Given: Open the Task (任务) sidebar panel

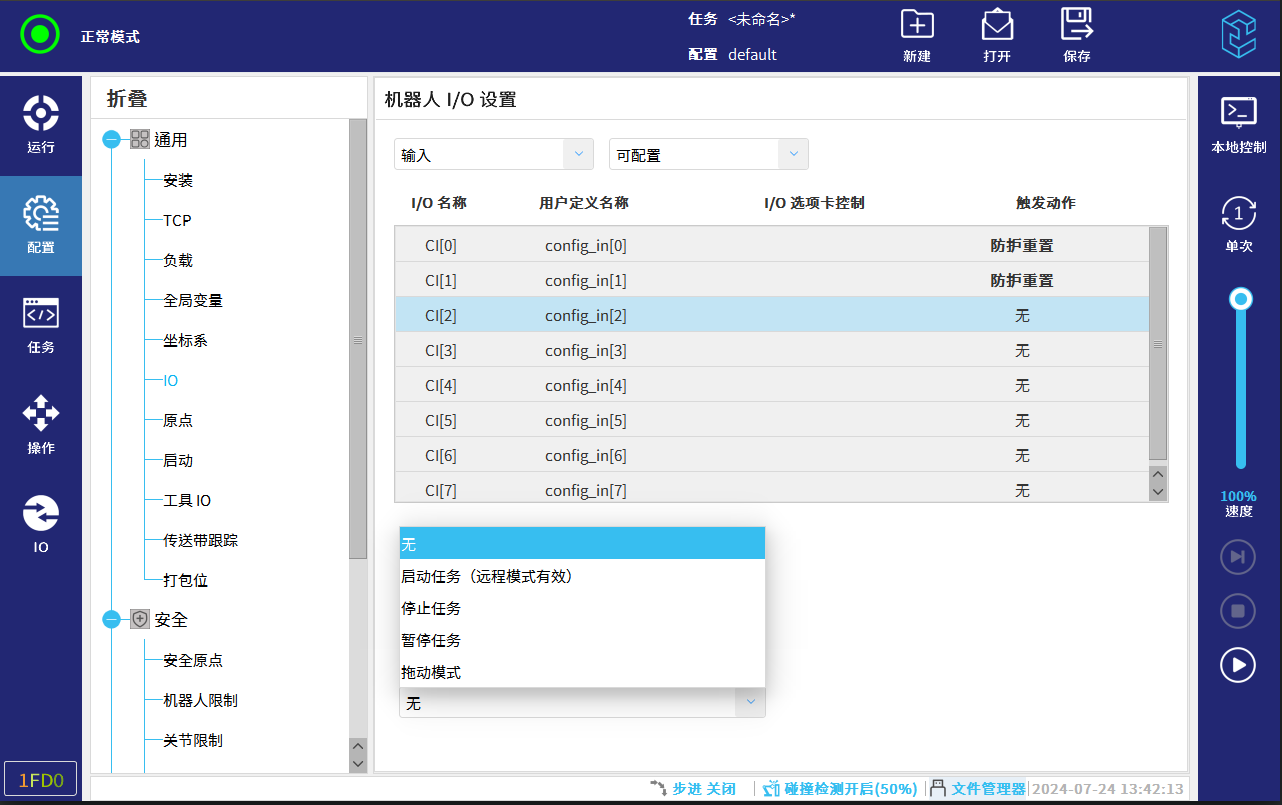Looking at the screenshot, I should click(x=41, y=326).
